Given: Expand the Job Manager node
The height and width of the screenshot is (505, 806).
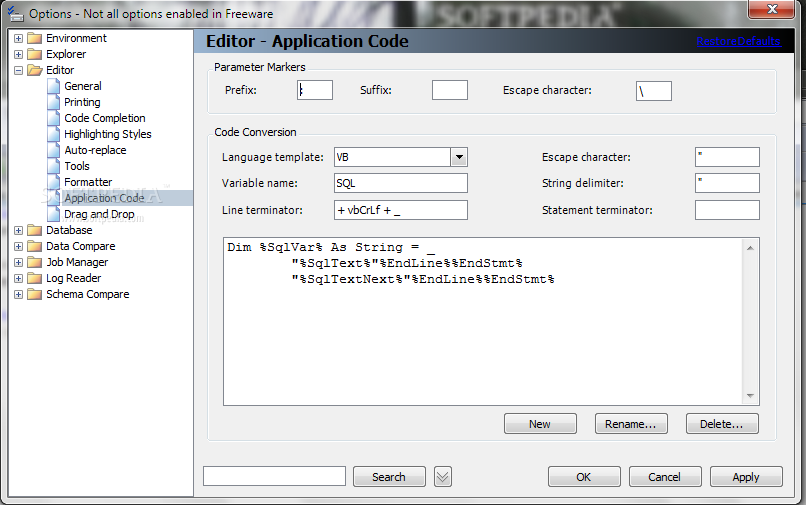Looking at the screenshot, I should (x=19, y=262).
